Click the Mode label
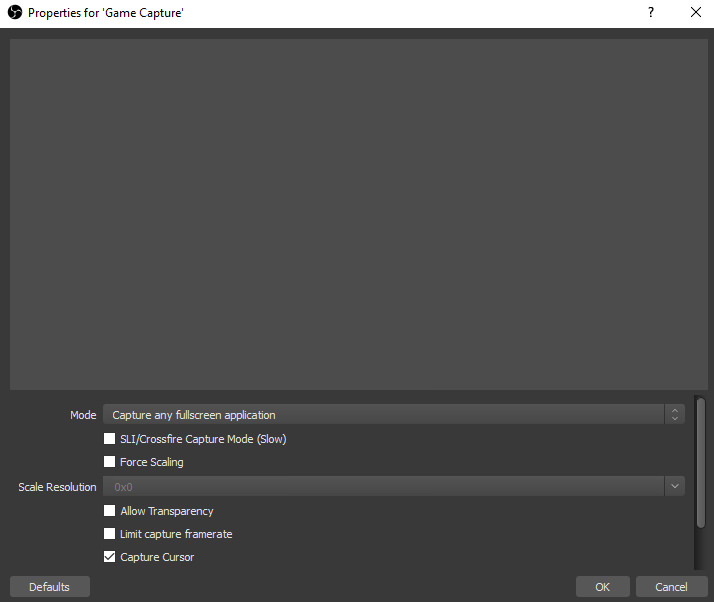This screenshot has height=602, width=714. [83, 415]
